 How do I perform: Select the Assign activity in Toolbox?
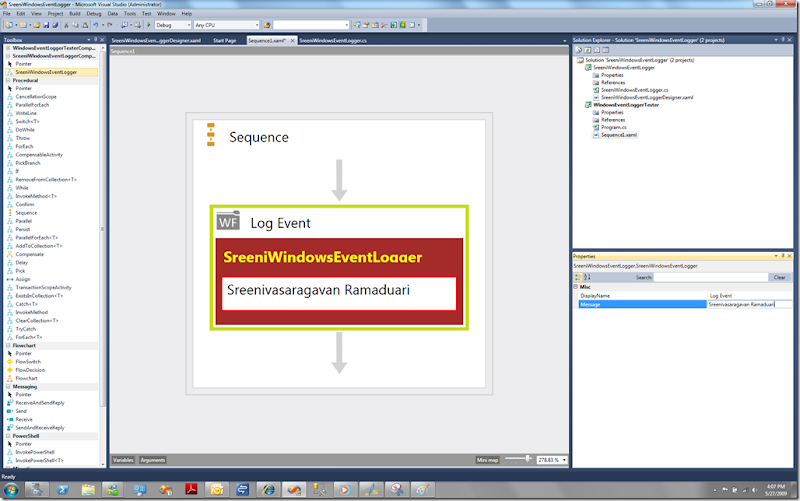(x=23, y=279)
